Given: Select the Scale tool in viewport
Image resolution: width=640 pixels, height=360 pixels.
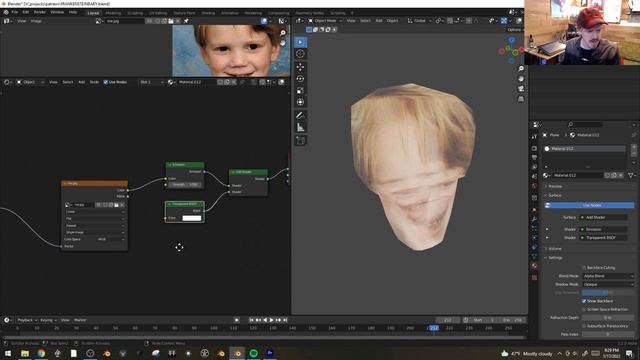Looking at the screenshot, I should pos(300,91).
